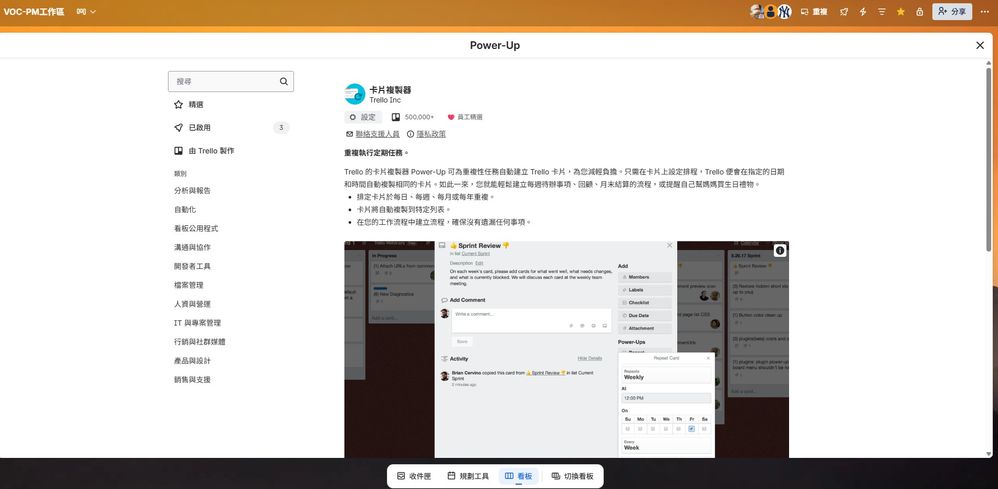Click the info badge on the preview image
This screenshot has width=998, height=489.
(780, 250)
